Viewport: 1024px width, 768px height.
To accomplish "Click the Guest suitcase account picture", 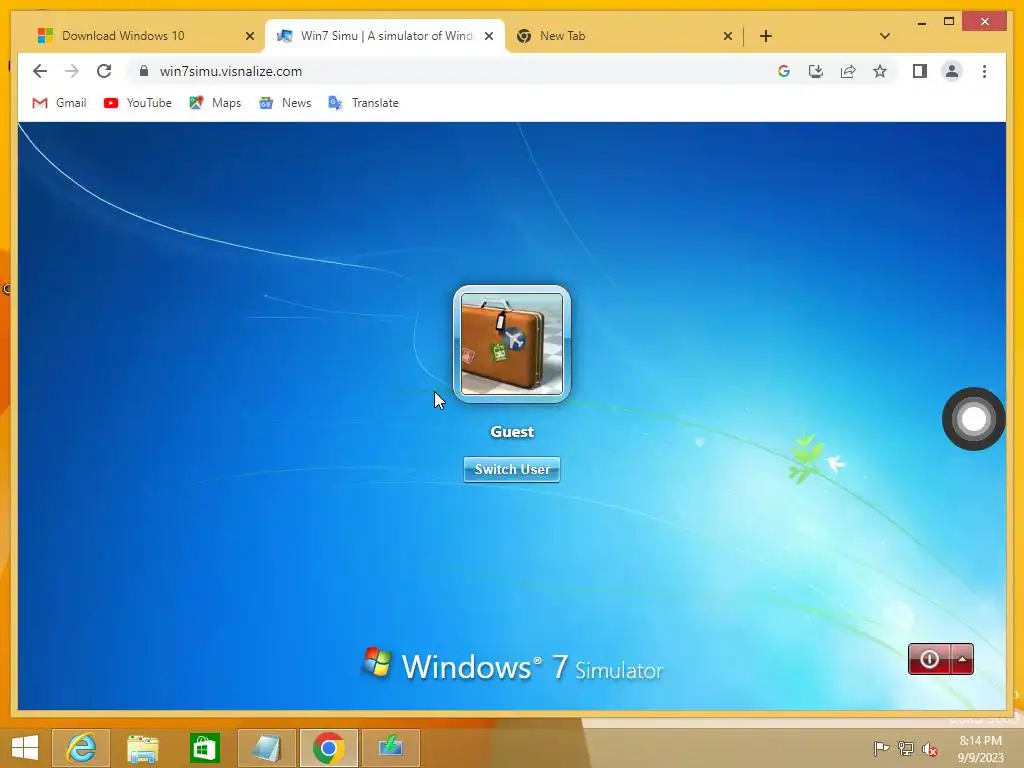I will pos(512,344).
